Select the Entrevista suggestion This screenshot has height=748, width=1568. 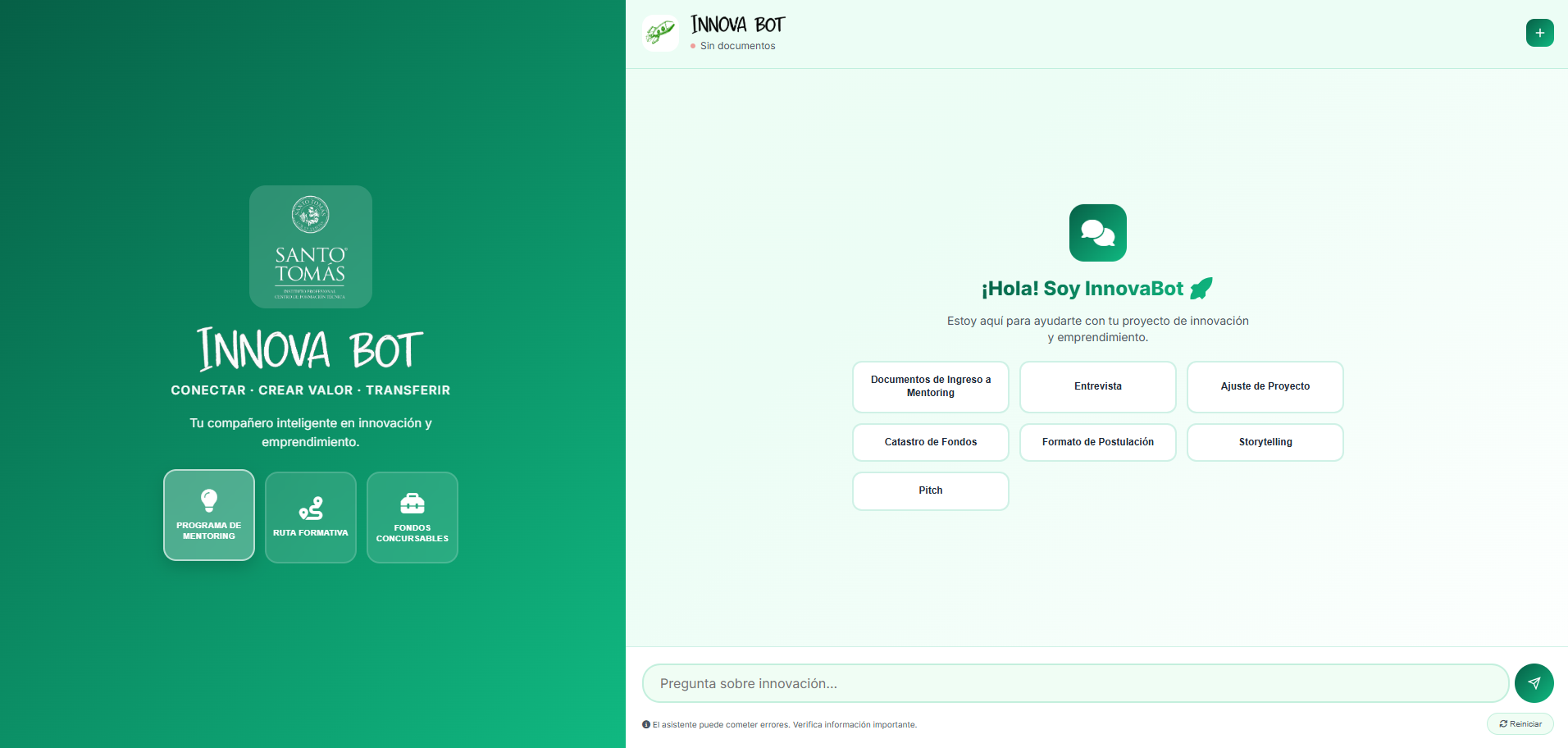(x=1097, y=386)
